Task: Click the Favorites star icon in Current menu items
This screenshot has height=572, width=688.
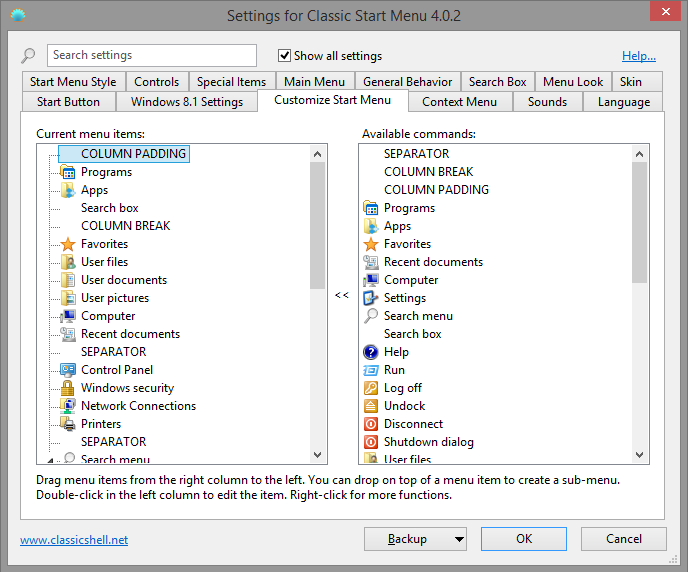Action: click(x=68, y=244)
